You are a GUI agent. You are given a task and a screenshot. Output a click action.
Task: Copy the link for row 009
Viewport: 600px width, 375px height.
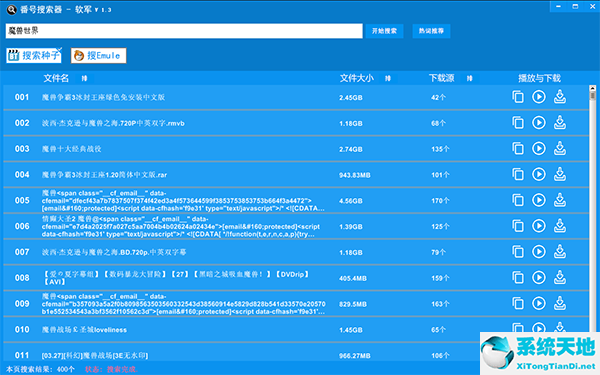pyautogui.click(x=518, y=303)
